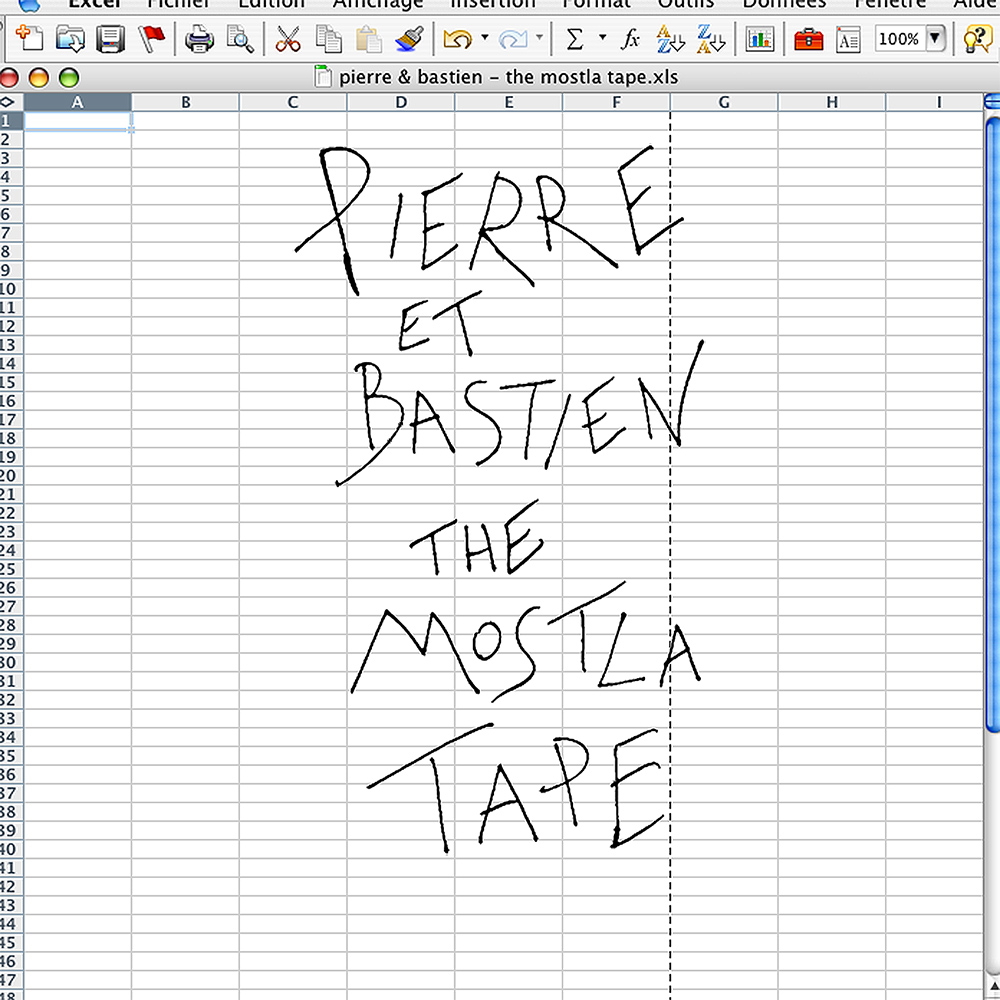Select row 40 header
The image size is (1000, 1000).
point(11,849)
